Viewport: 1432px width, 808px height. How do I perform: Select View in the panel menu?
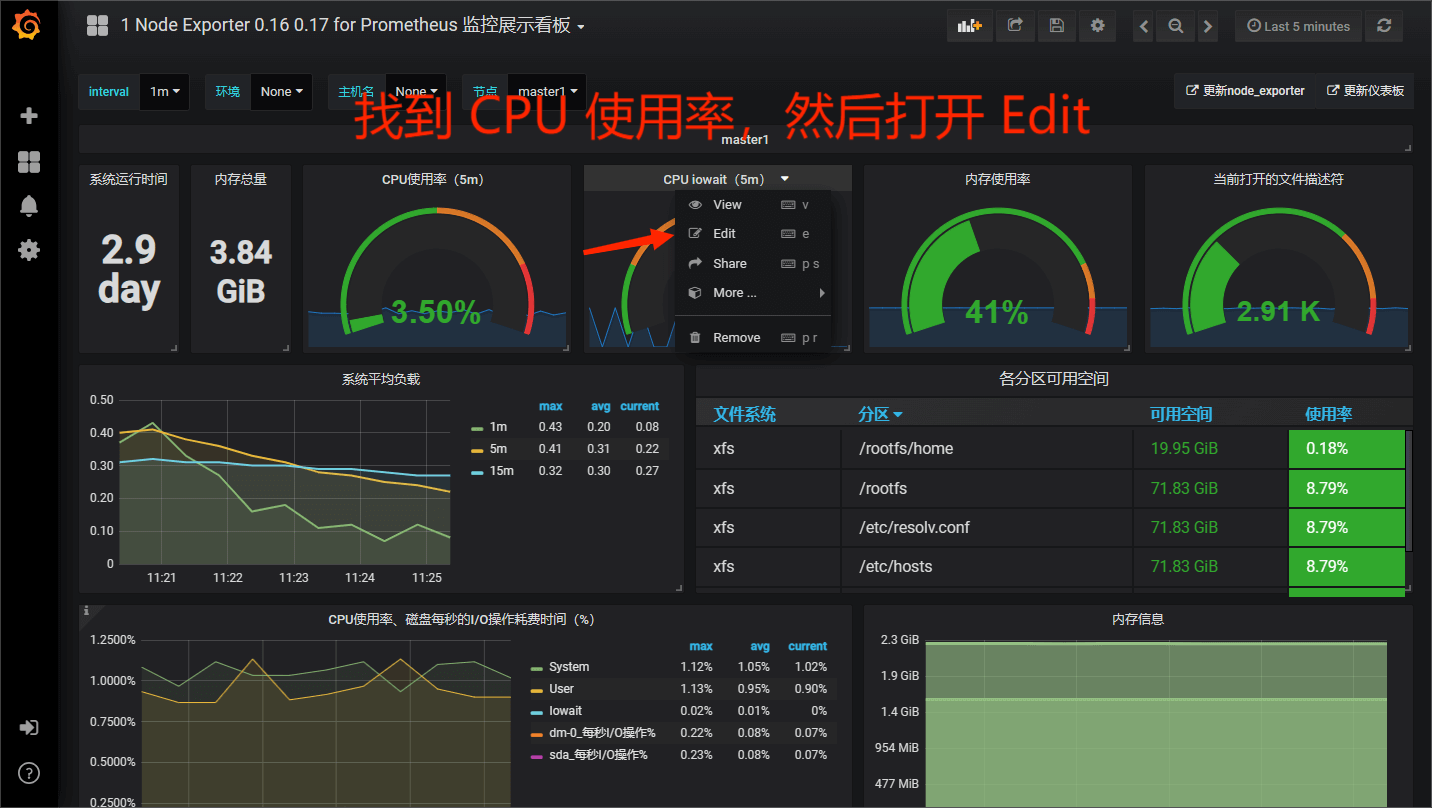coord(752,204)
